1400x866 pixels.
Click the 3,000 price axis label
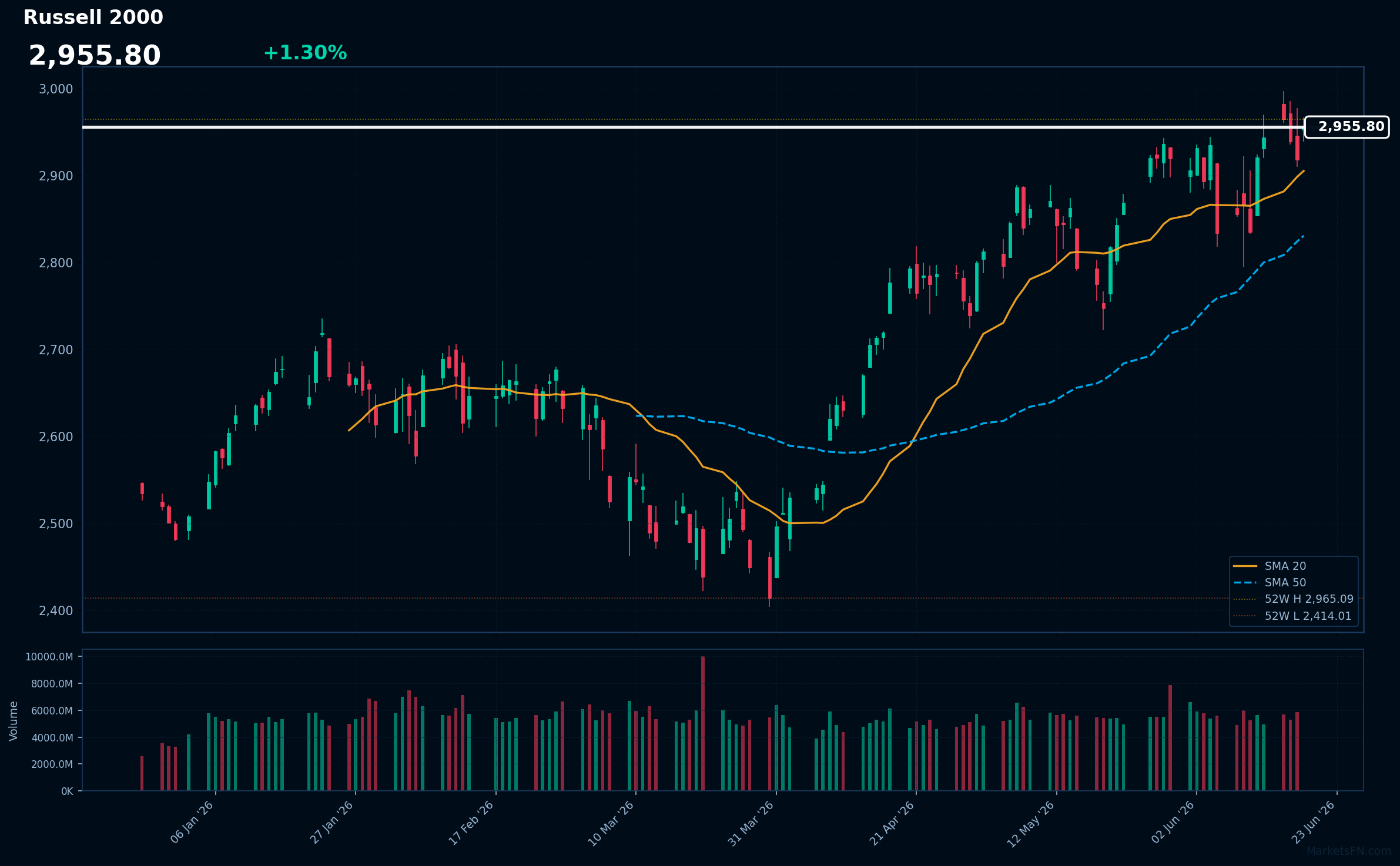click(x=56, y=89)
